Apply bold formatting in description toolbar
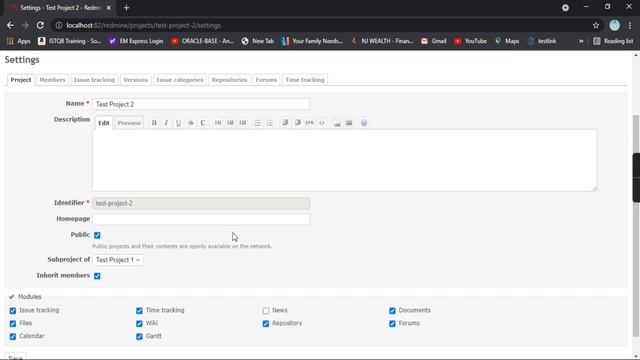640x360 pixels. point(154,123)
